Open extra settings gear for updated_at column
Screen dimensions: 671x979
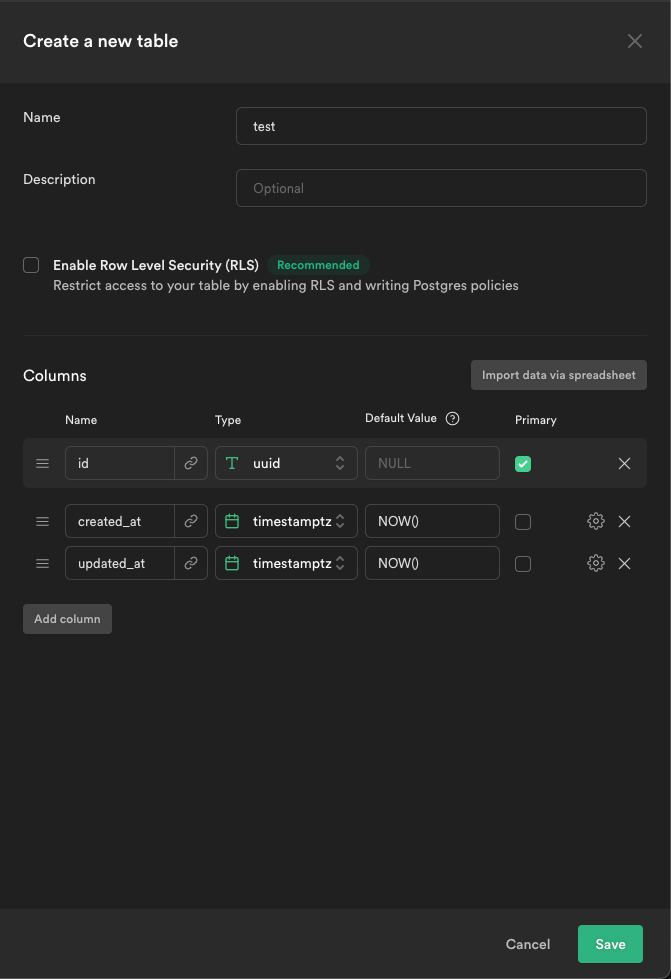point(595,563)
